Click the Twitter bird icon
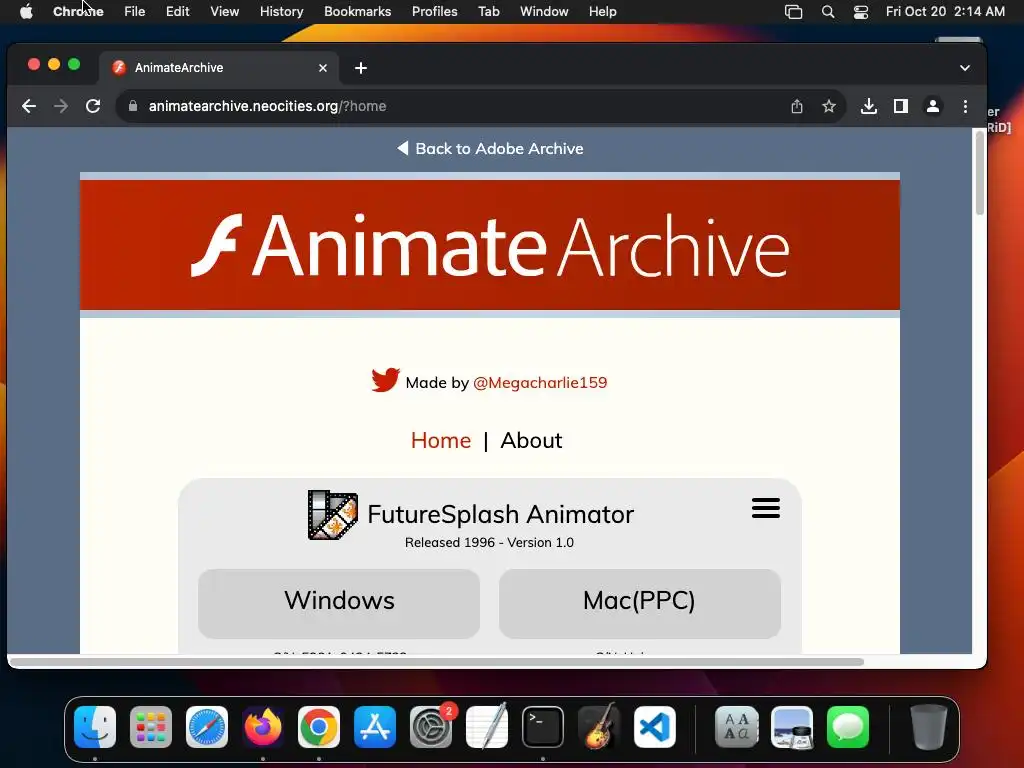The image size is (1024, 768). 385,380
